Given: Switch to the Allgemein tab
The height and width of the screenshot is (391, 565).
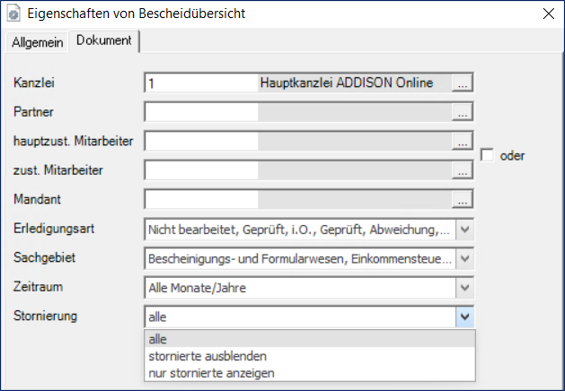Looking at the screenshot, I should point(37,43).
